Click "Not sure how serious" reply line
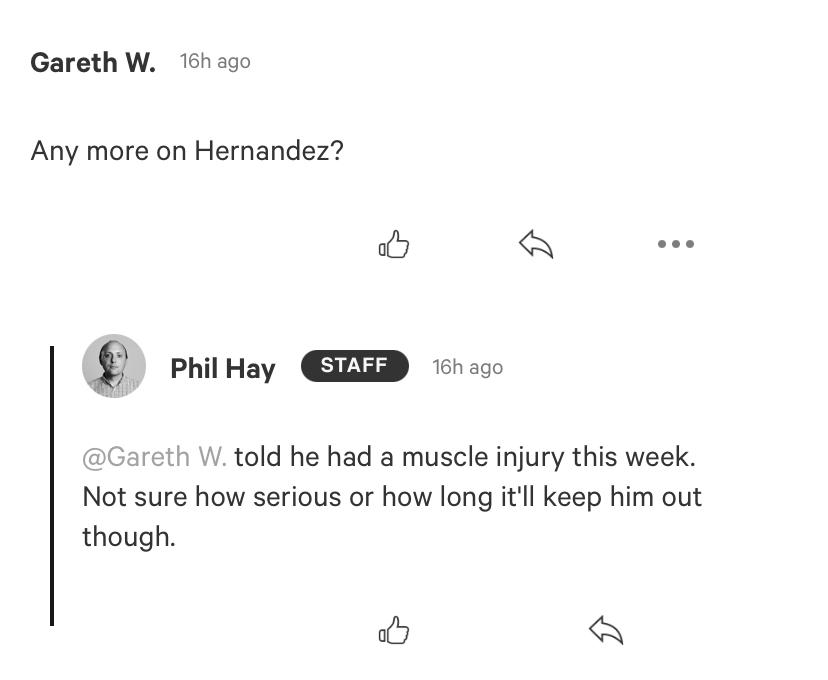828x680 pixels. [x=212, y=497]
